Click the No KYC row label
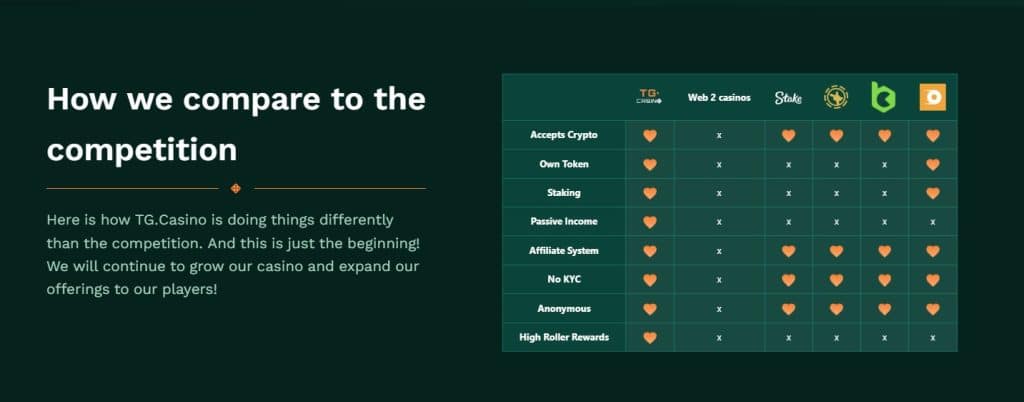Screen dimensions: 1024x402 pyautogui.click(x=564, y=279)
